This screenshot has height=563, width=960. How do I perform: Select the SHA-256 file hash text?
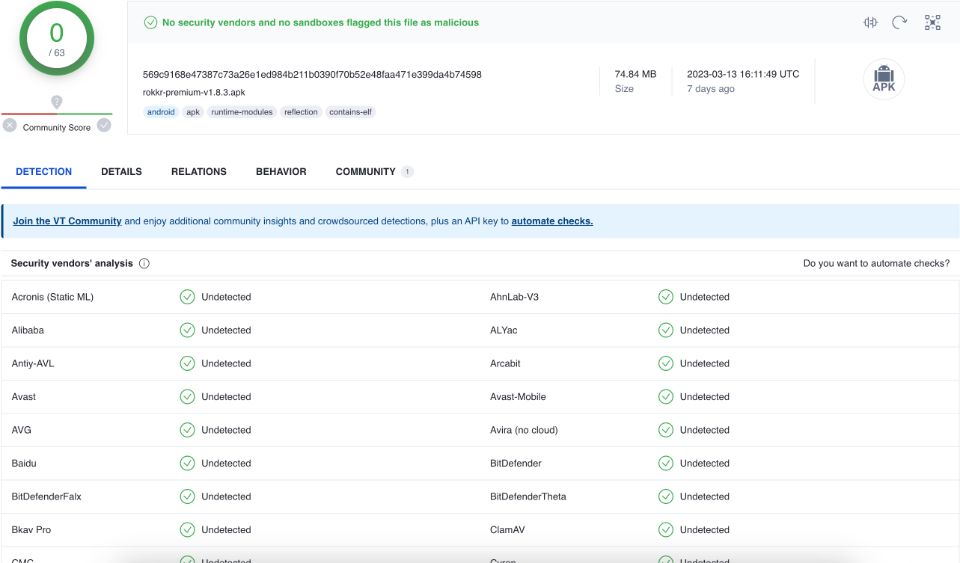click(x=312, y=75)
